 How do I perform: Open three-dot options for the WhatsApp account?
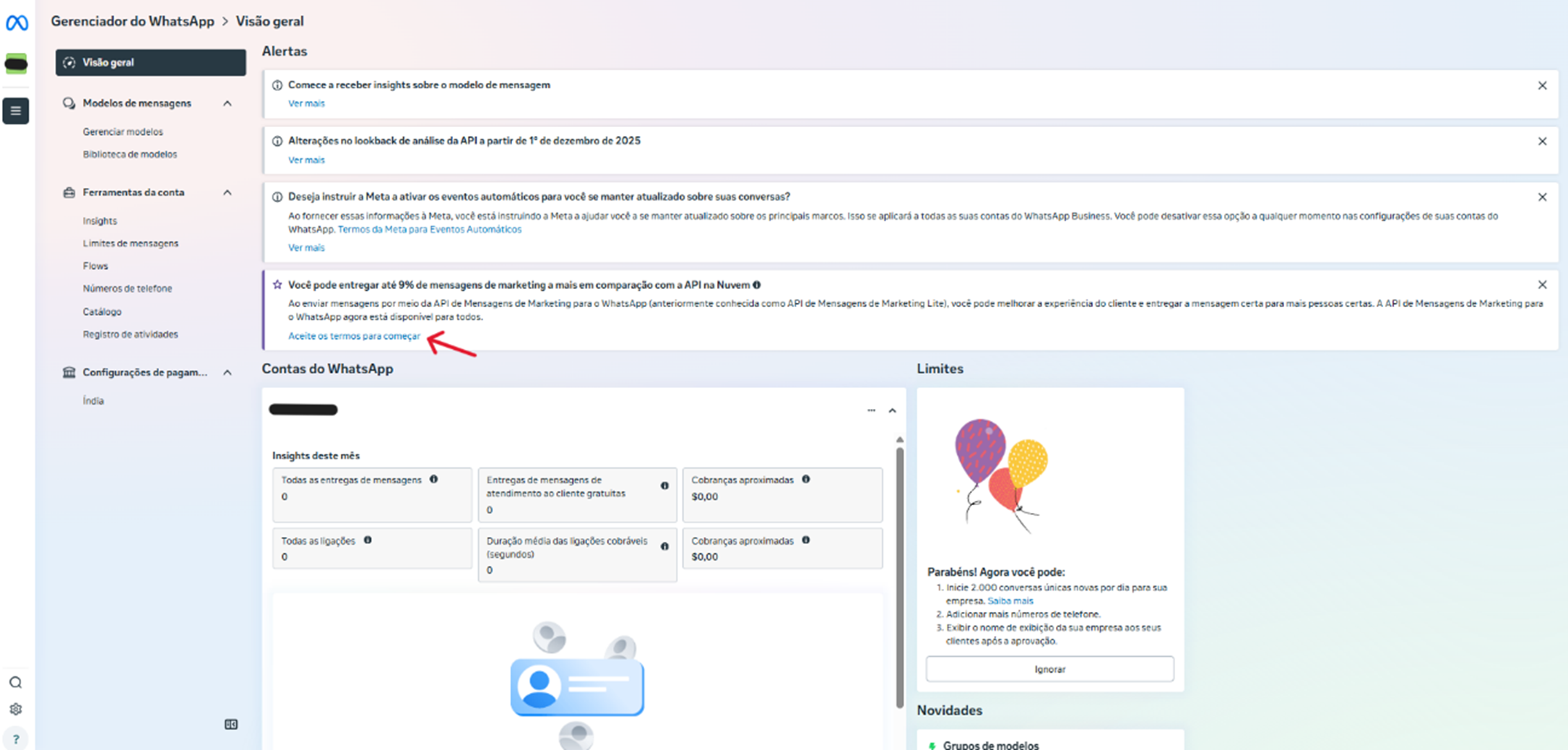pos(871,410)
